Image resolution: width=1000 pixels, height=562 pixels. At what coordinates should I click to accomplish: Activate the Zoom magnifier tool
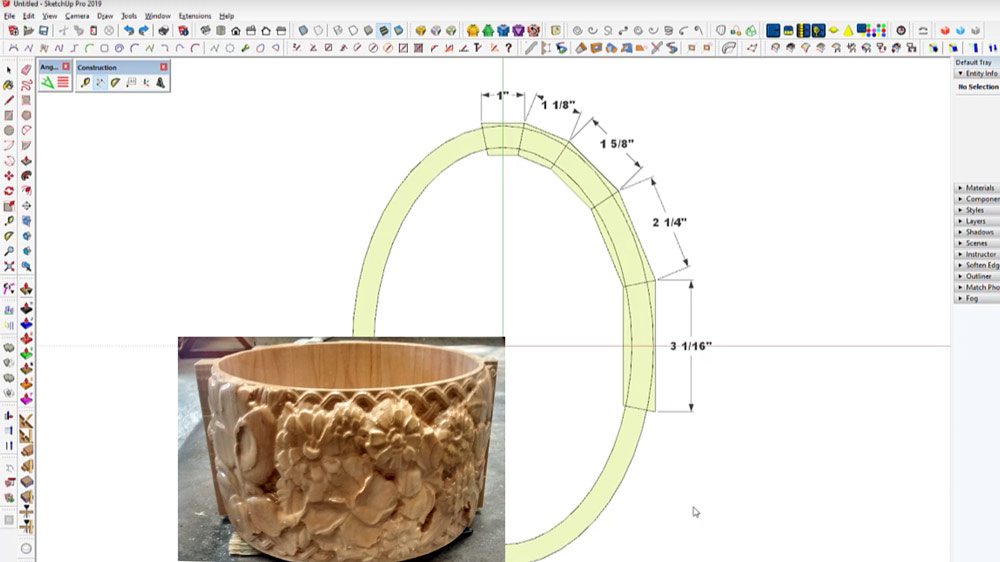coord(9,251)
